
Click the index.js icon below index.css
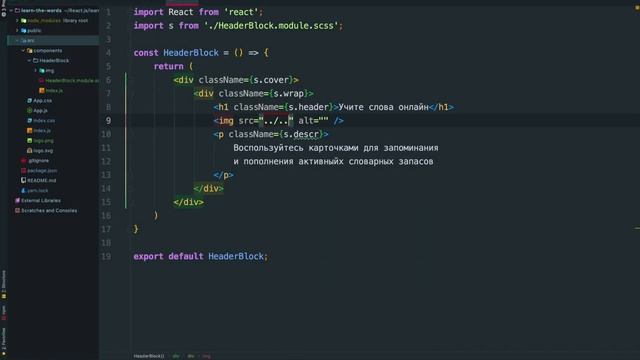(x=30, y=131)
